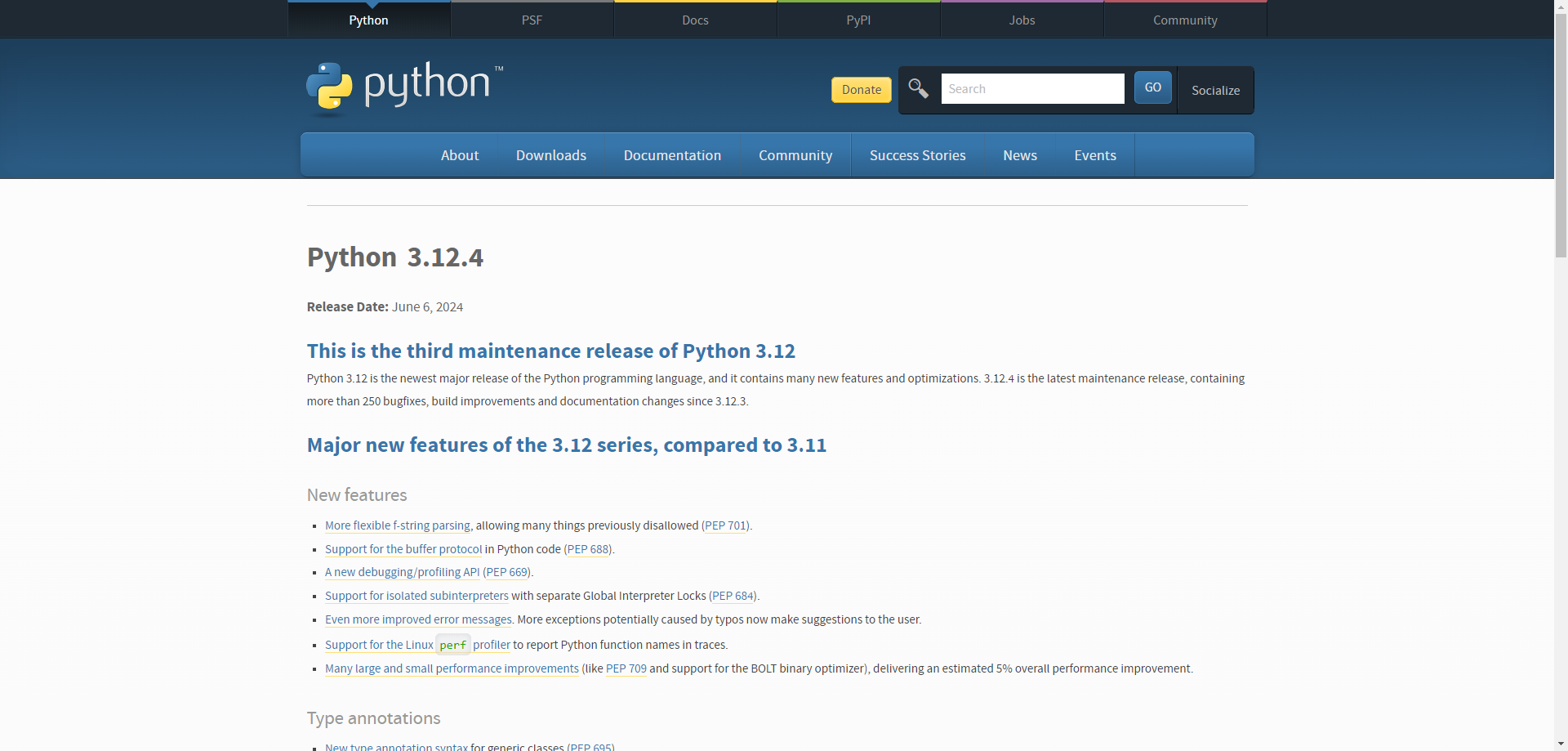Open the PEP 695 link
Image resolution: width=1568 pixels, height=751 pixels.
pos(592,745)
